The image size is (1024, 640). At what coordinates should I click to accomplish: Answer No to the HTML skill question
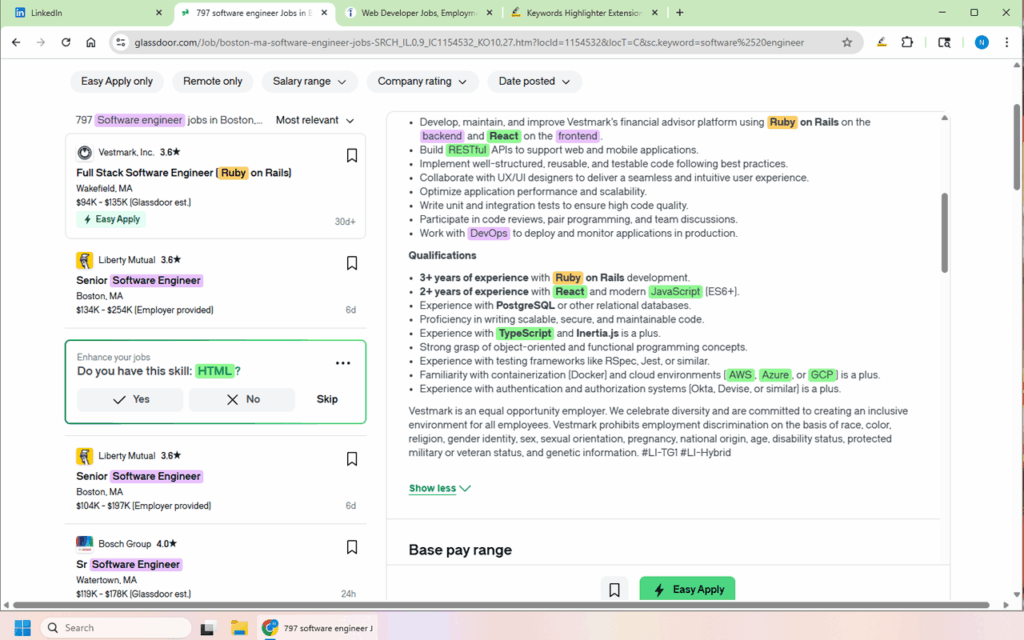[x=242, y=400]
